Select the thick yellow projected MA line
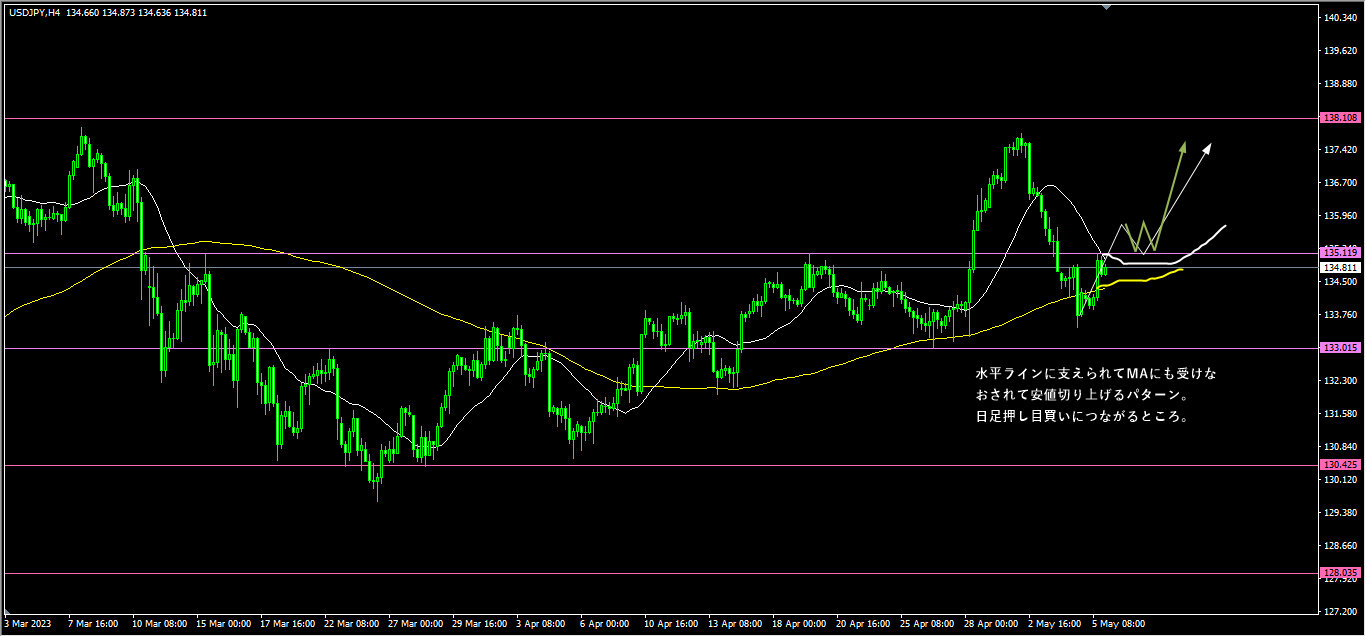Viewport: 1366px width, 637px height. point(1145,279)
